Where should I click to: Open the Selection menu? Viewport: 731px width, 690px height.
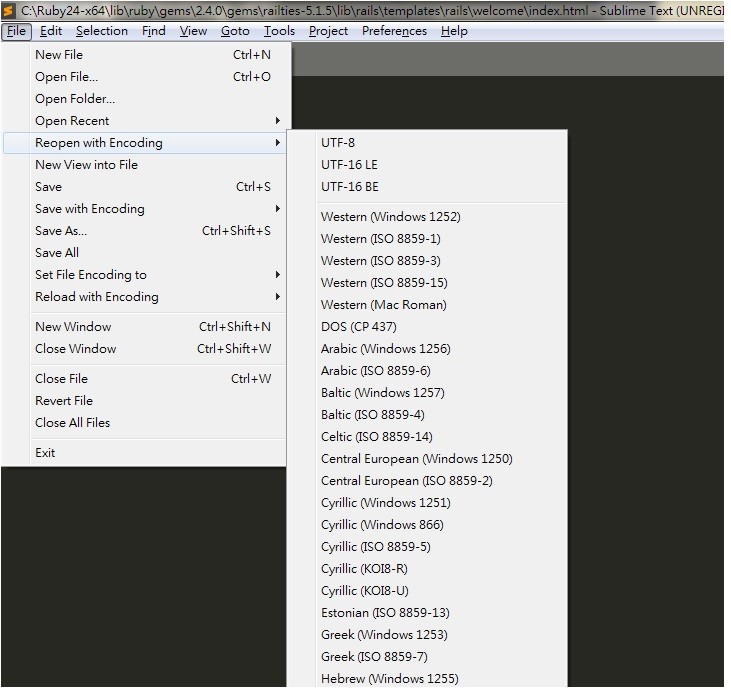(102, 31)
